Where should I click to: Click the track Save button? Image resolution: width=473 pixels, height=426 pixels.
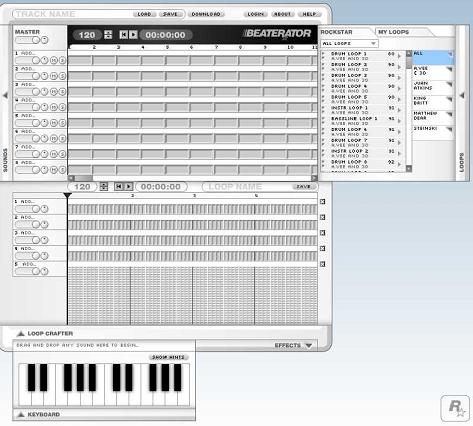170,14
